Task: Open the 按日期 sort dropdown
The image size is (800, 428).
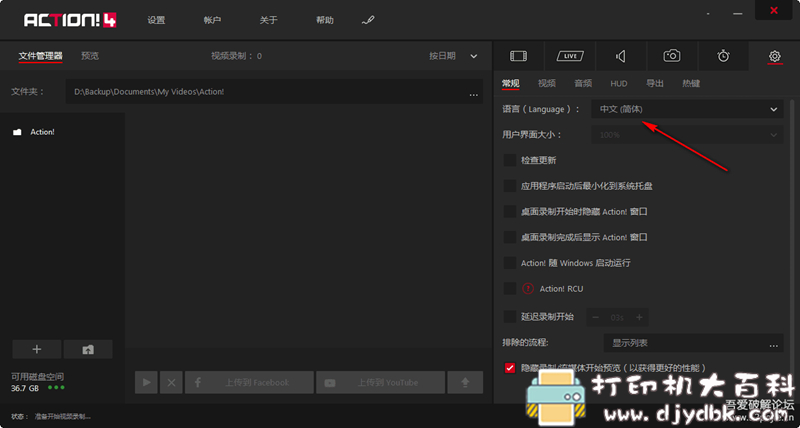Action: click(453, 56)
